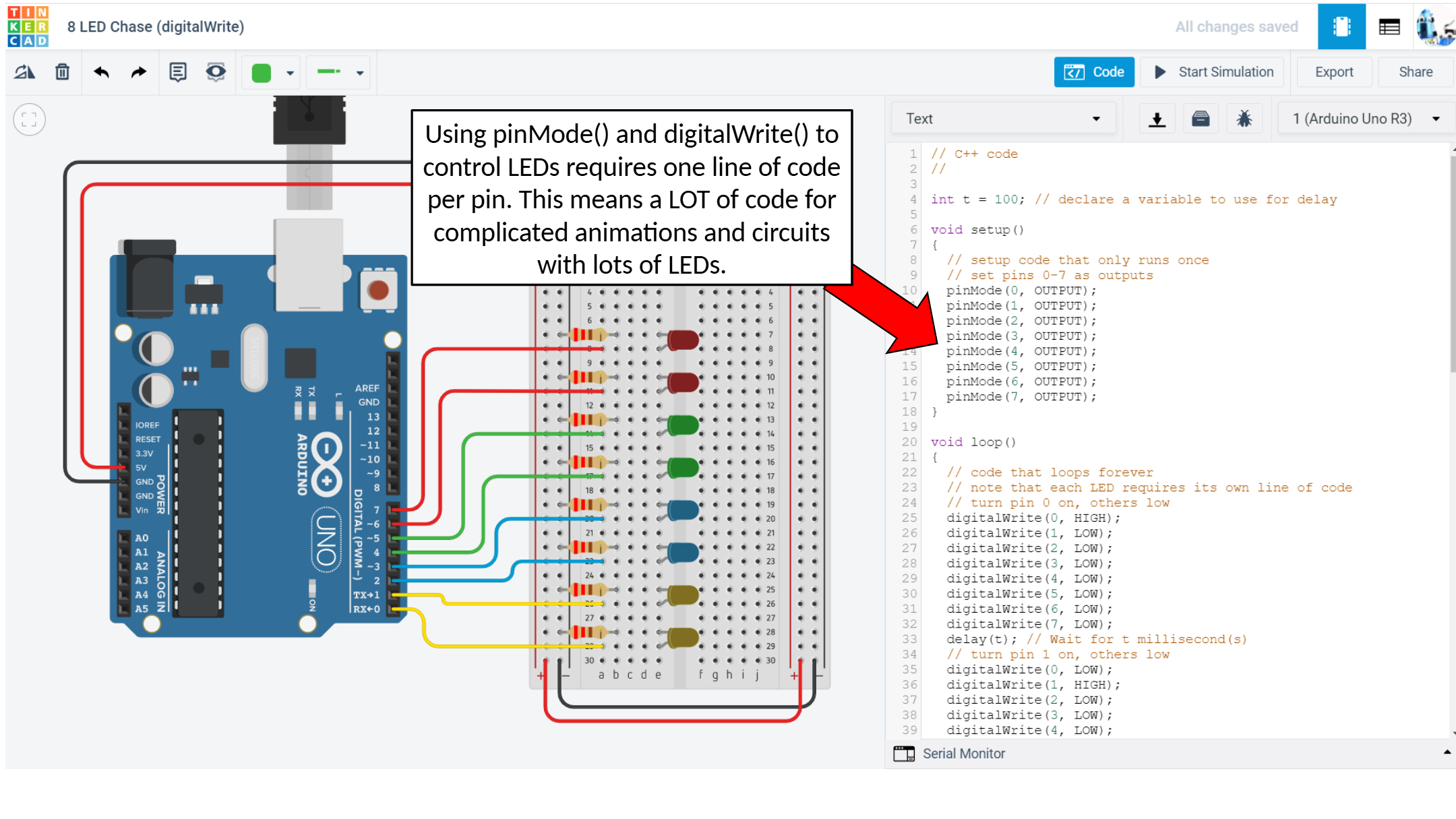Screen dimensions: 1456x819
Task: Click the code editor vertical scrollbar
Action: 1452,263
